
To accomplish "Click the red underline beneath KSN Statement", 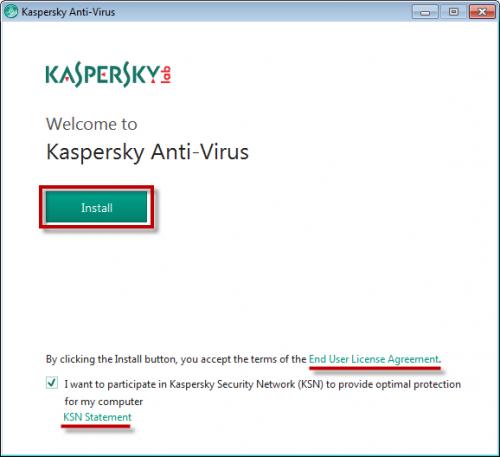I will (x=95, y=426).
